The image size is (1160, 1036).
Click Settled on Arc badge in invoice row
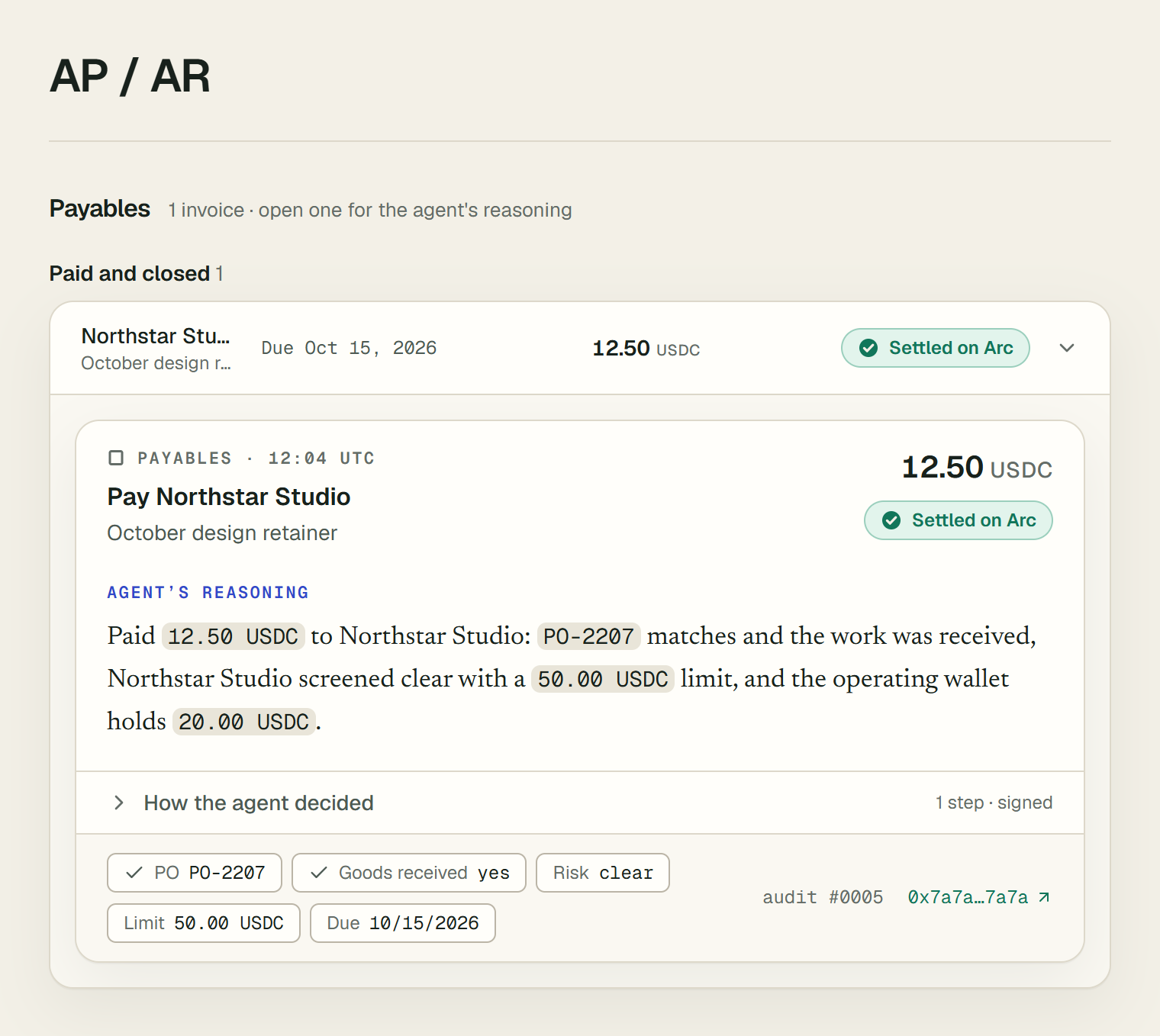[936, 348]
